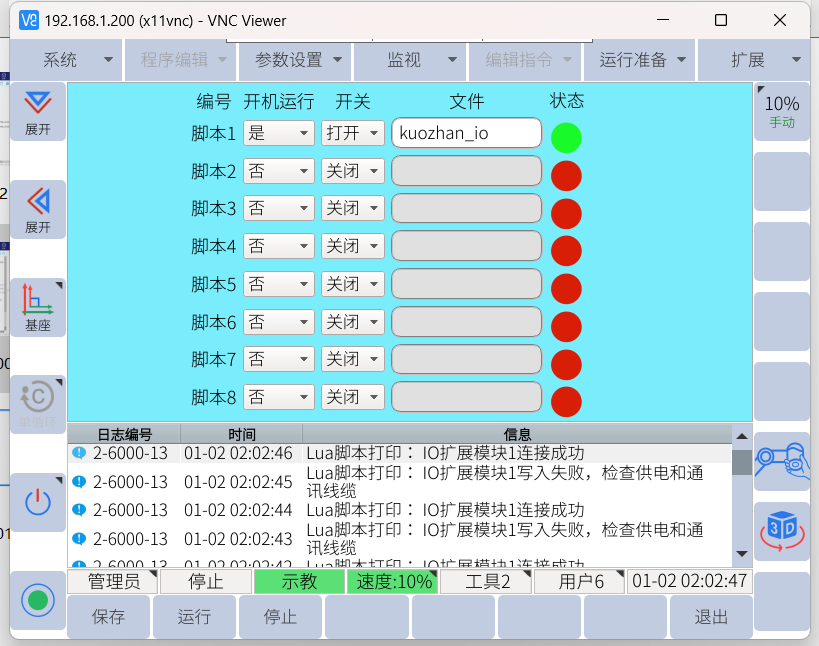Click the 退出 button
The image size is (819, 646).
point(711,617)
